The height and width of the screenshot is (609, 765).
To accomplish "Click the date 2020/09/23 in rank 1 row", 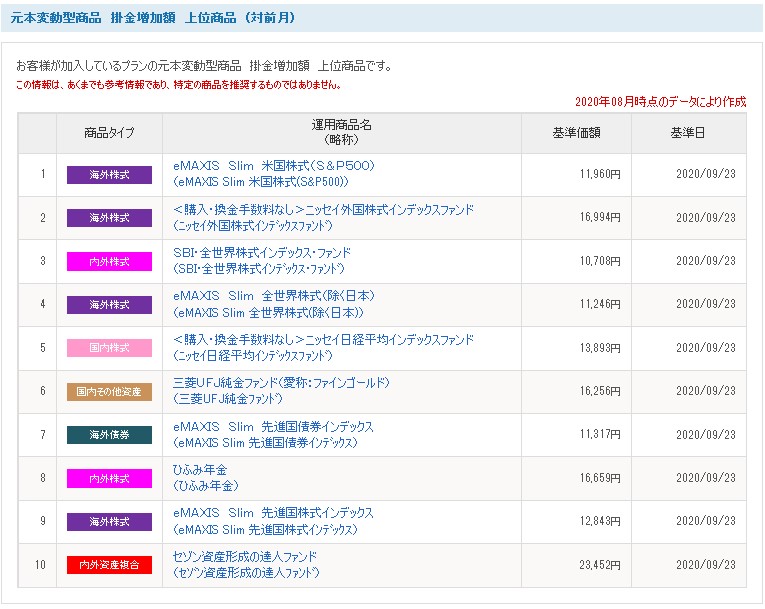I will (706, 174).
